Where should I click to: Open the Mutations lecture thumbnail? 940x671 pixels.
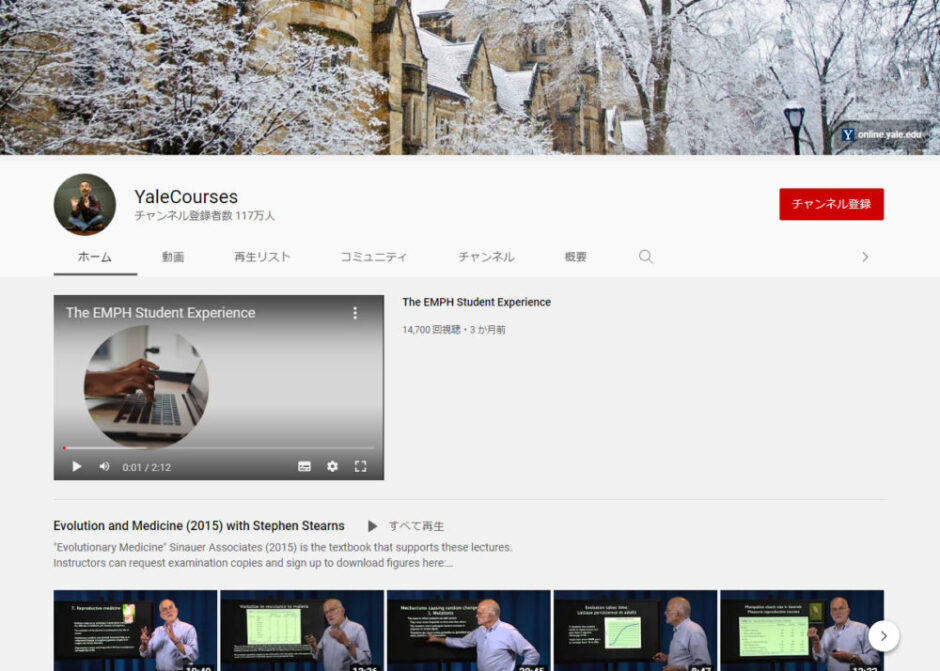(x=469, y=630)
